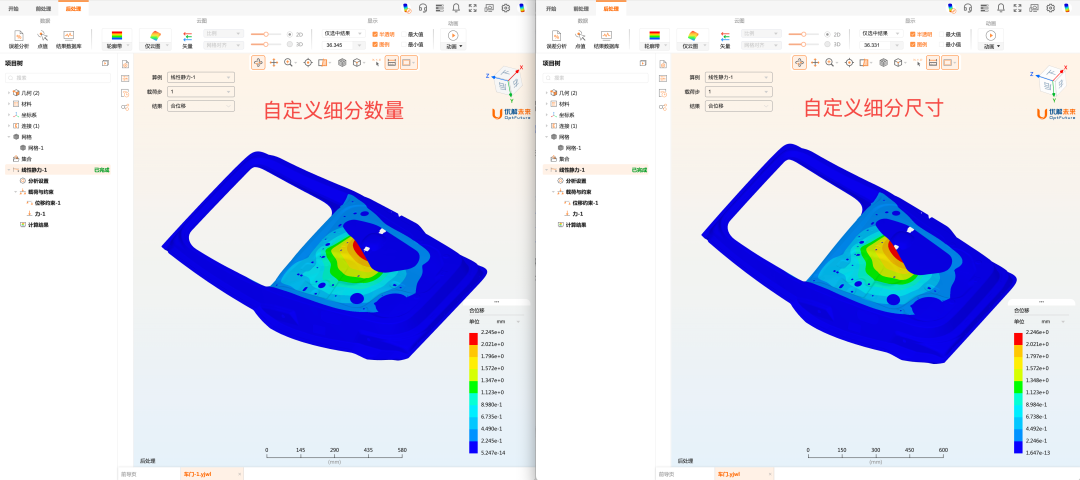The width and height of the screenshot is (1080, 480).
Task: Open 误差分析 tool in the left window
Action: [x=19, y=38]
